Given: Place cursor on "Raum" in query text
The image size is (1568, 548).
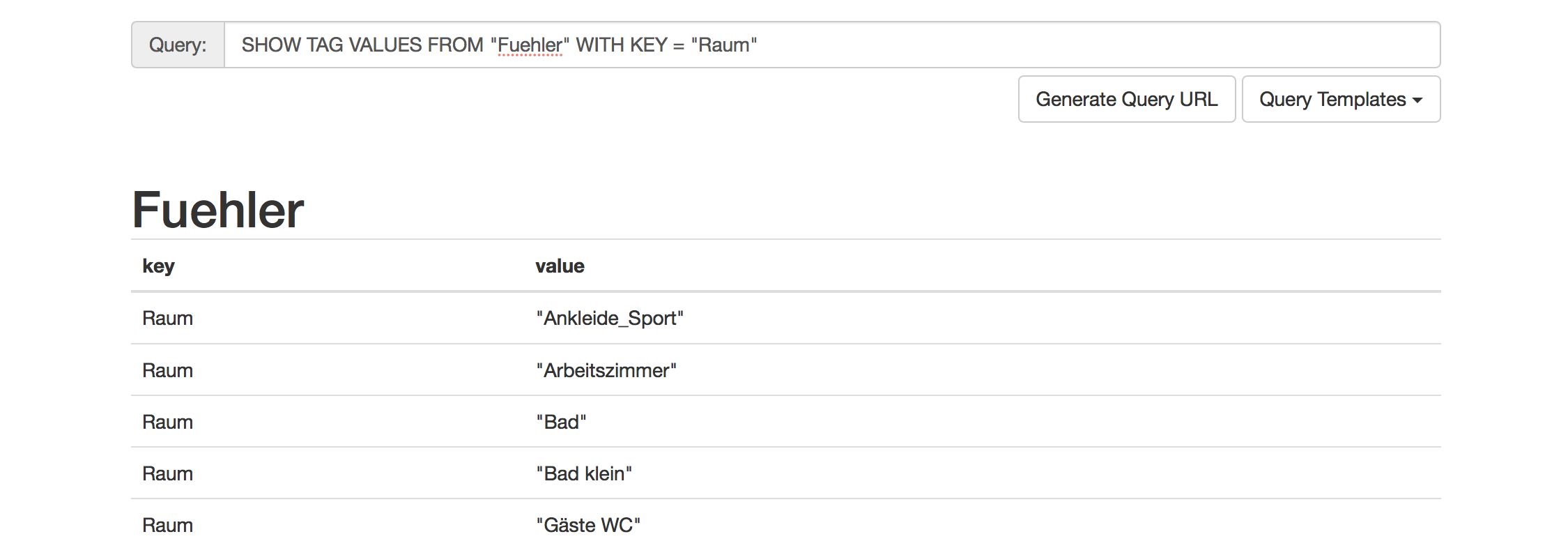Looking at the screenshot, I should [723, 45].
